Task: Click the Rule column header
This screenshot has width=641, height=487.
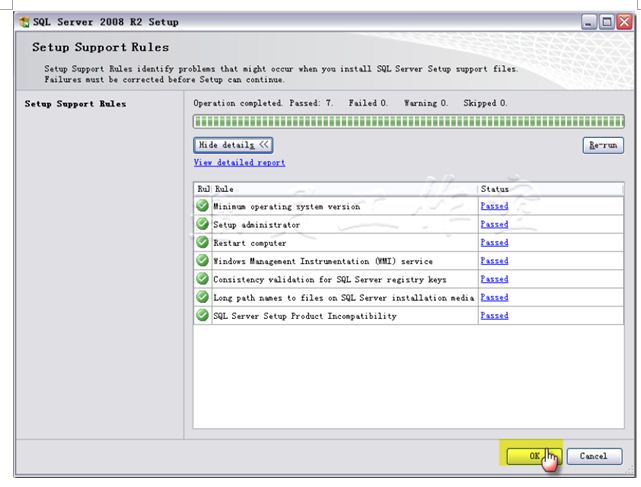Action: pyautogui.click(x=345, y=189)
